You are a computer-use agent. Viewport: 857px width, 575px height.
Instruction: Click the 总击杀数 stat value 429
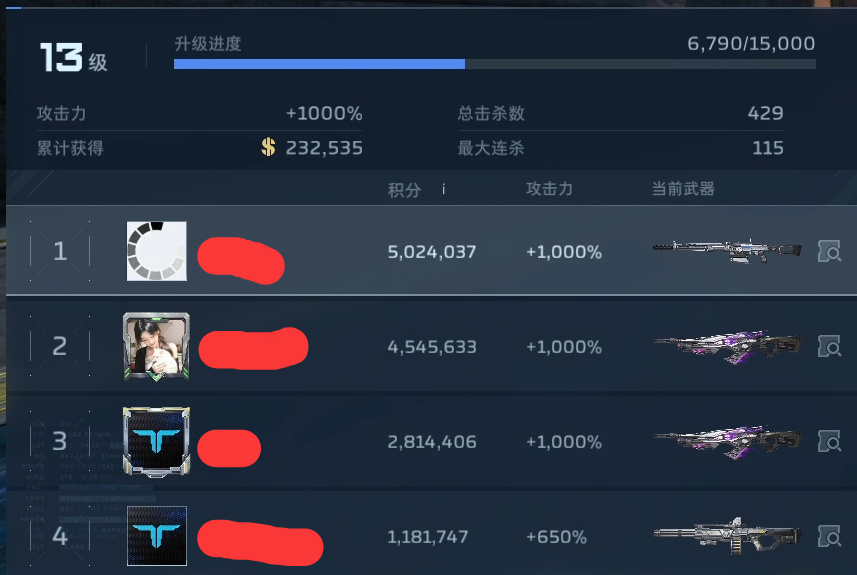(x=765, y=113)
